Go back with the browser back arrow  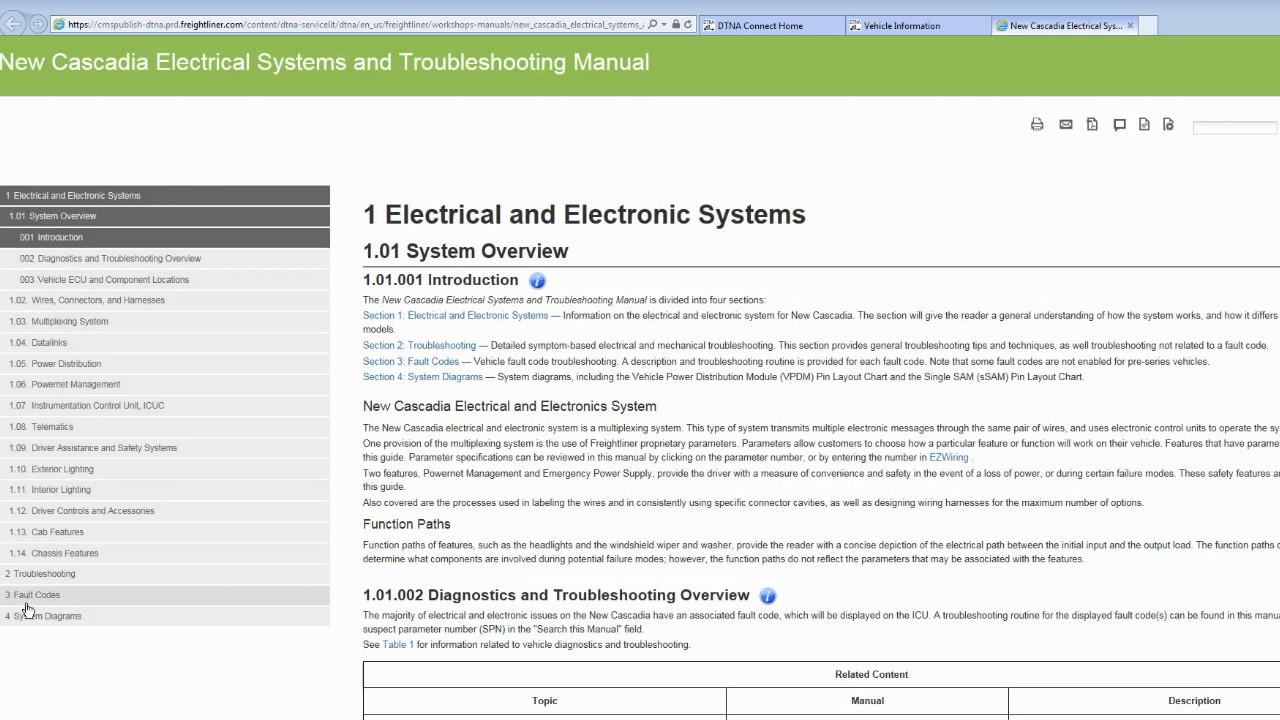pyautogui.click(x=15, y=24)
